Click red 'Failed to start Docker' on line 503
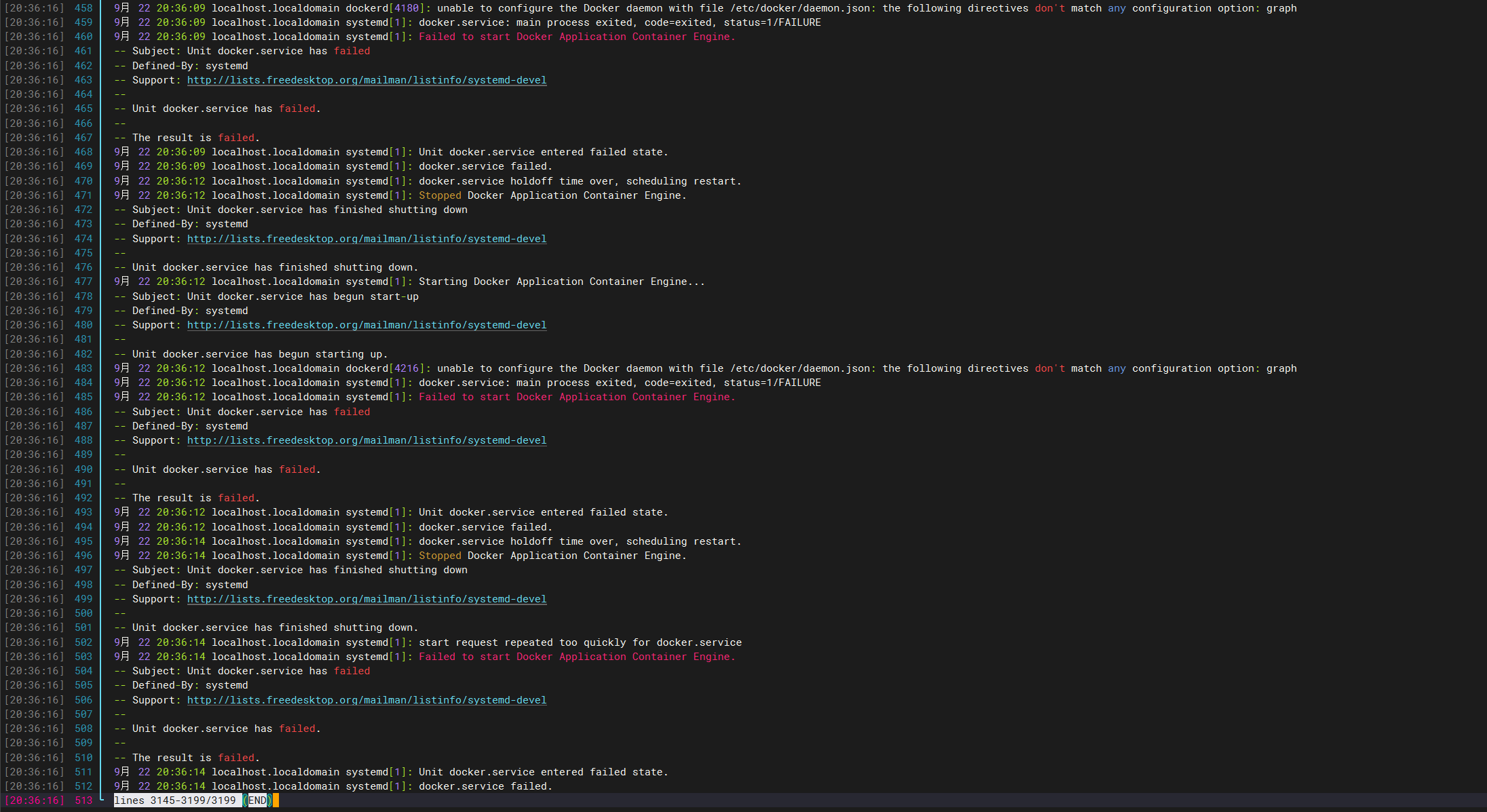The image size is (1487, 812). click(485, 657)
